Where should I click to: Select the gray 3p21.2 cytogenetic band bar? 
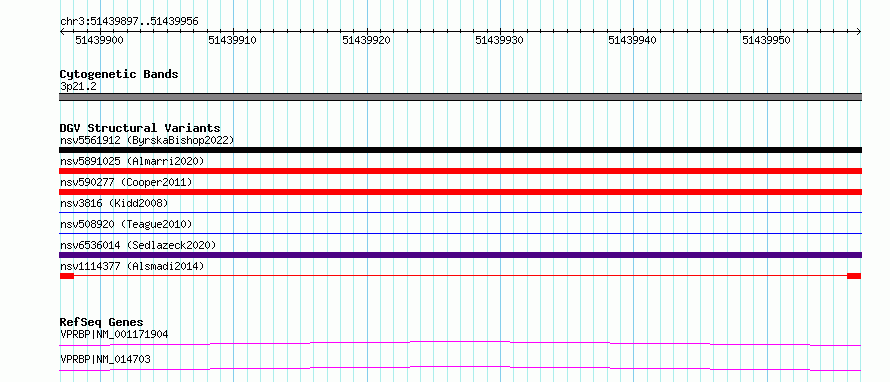click(x=460, y=97)
